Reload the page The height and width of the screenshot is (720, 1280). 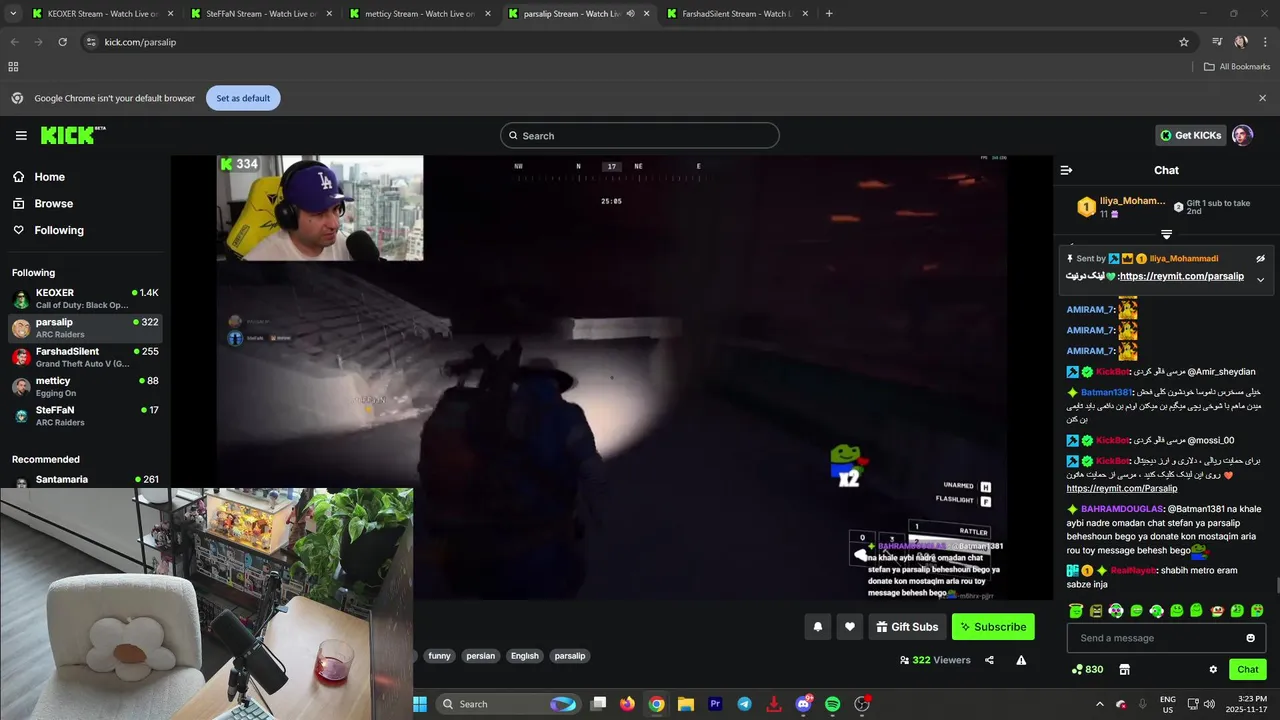[x=63, y=42]
